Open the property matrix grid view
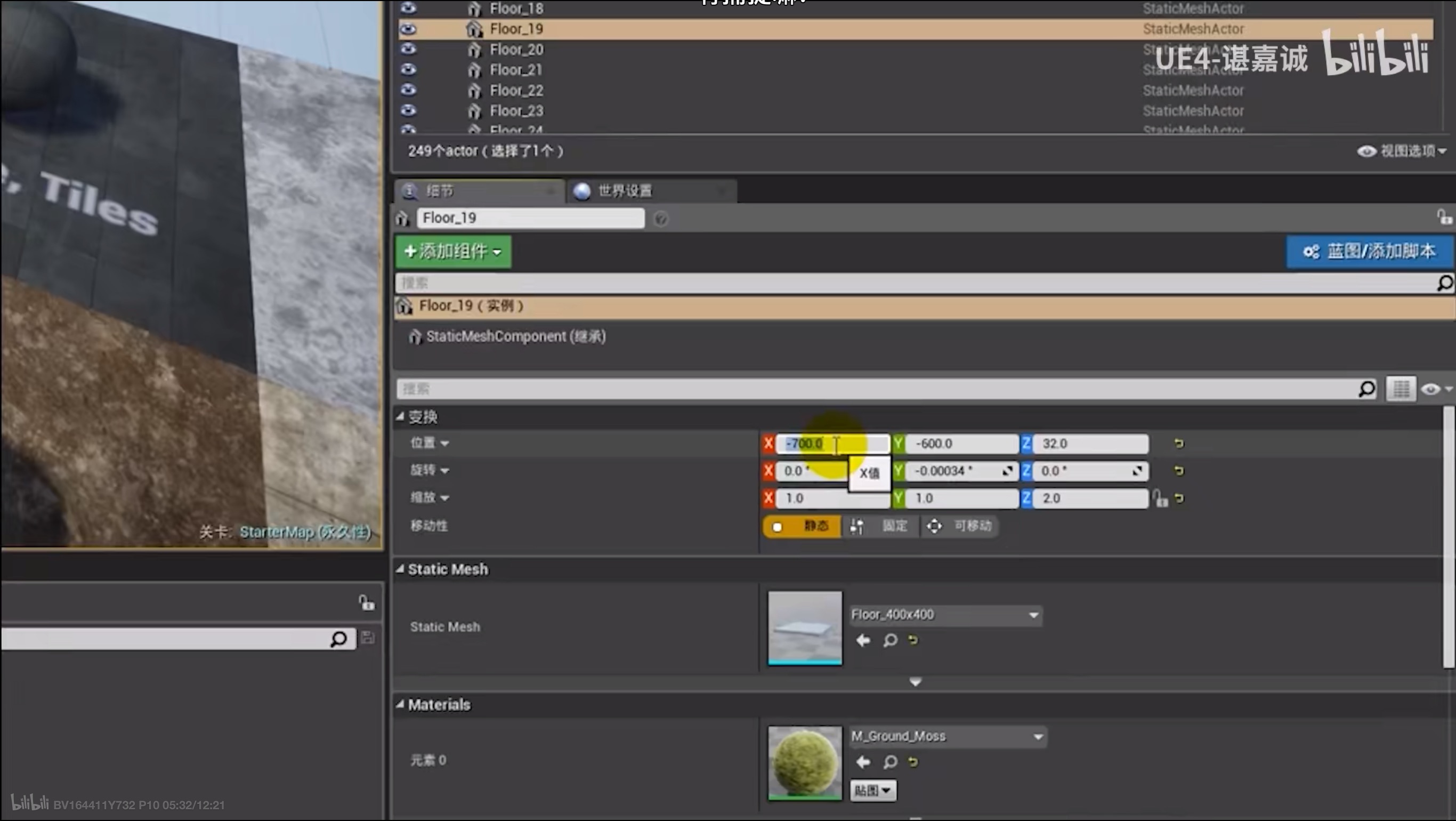 (x=1401, y=389)
